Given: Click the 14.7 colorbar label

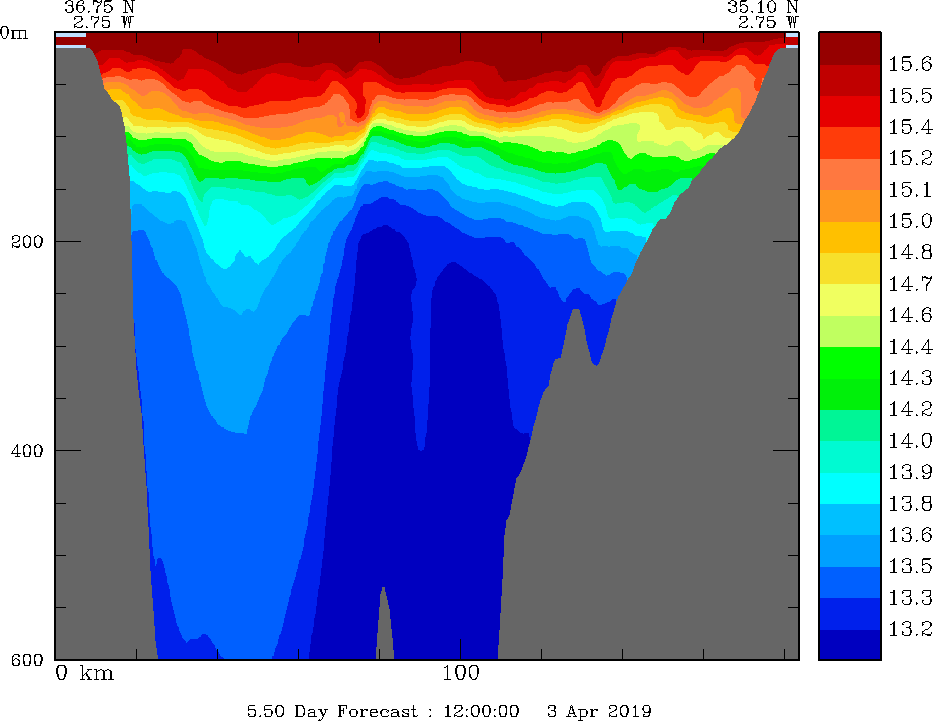Looking at the screenshot, I should (x=910, y=284).
